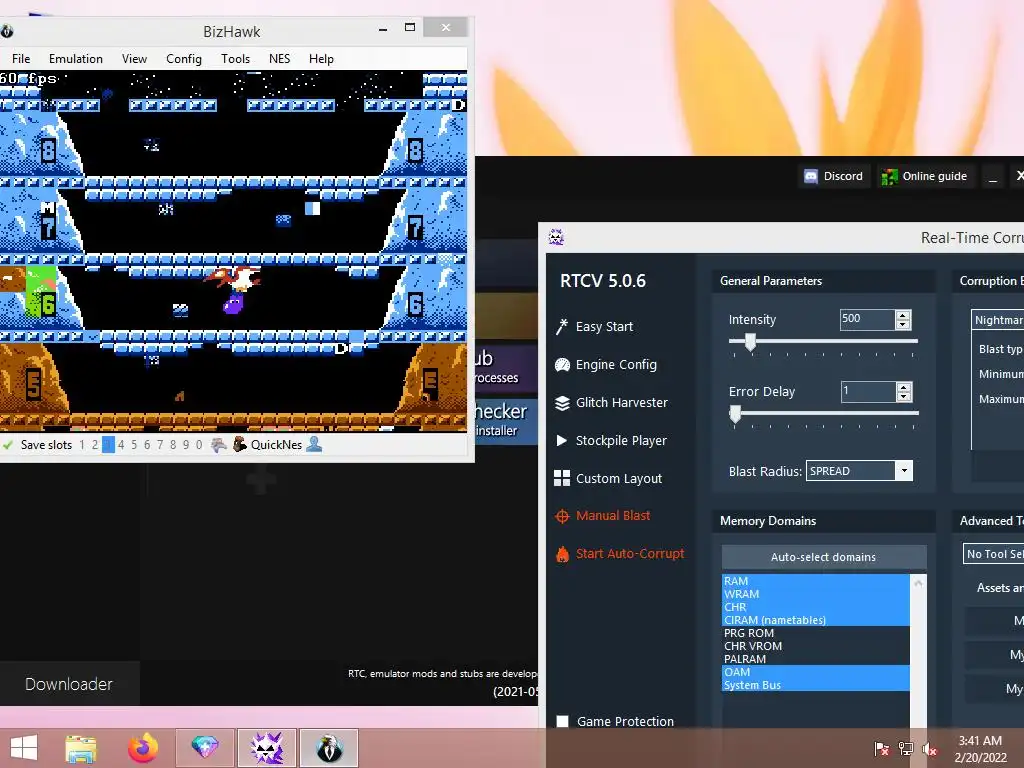1024x768 pixels.
Task: Switch to BizHawk taskbar icon
Action: [329, 748]
